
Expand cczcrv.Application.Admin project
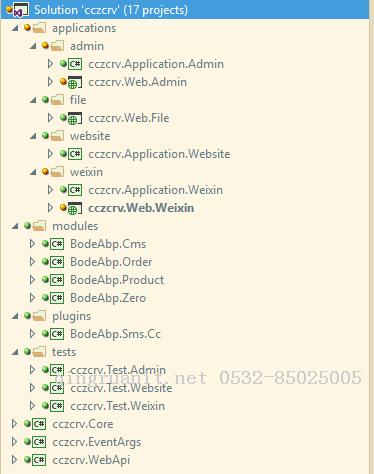(x=50, y=64)
